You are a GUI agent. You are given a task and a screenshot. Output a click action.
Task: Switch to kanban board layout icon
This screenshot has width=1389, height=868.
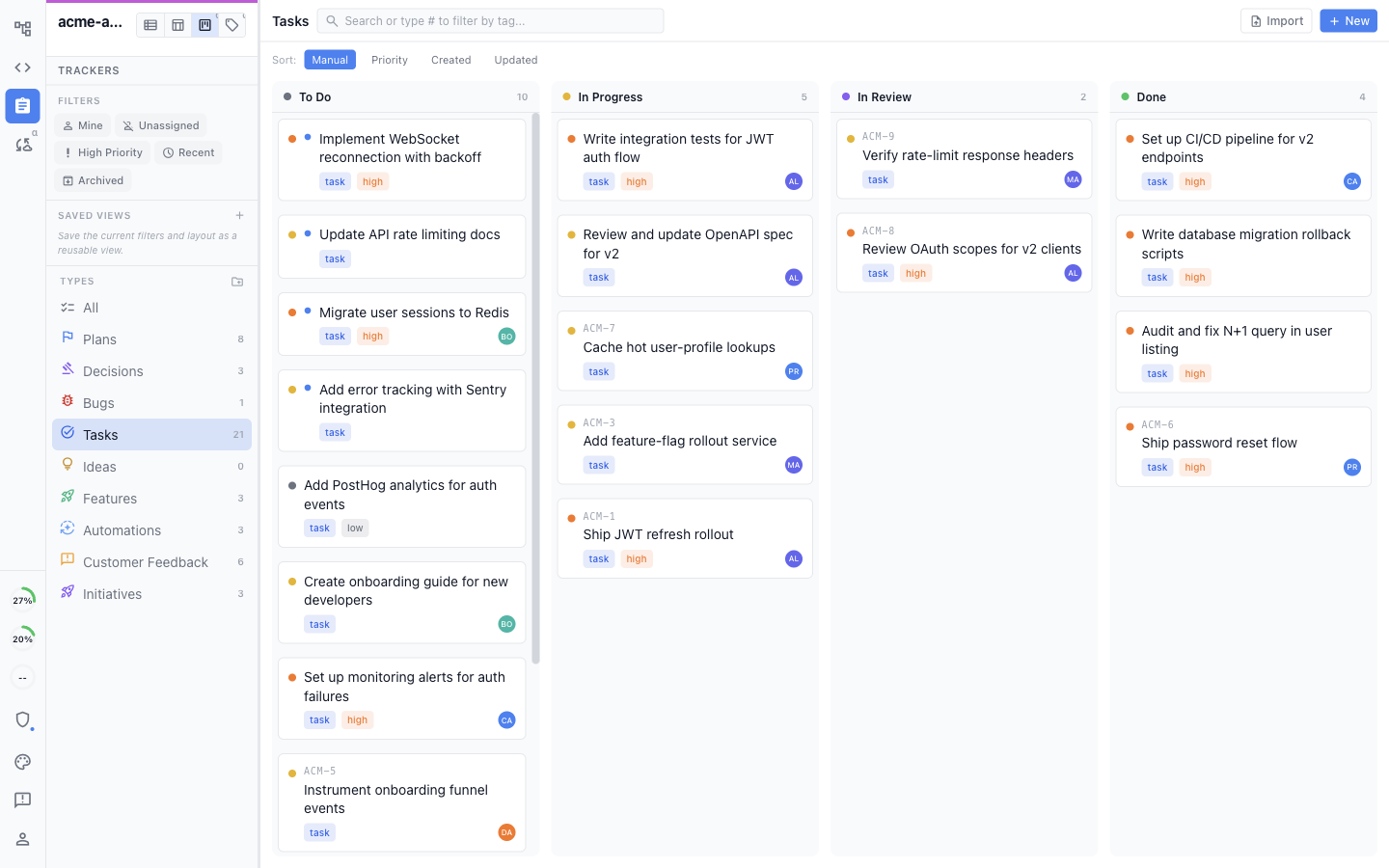tap(204, 25)
